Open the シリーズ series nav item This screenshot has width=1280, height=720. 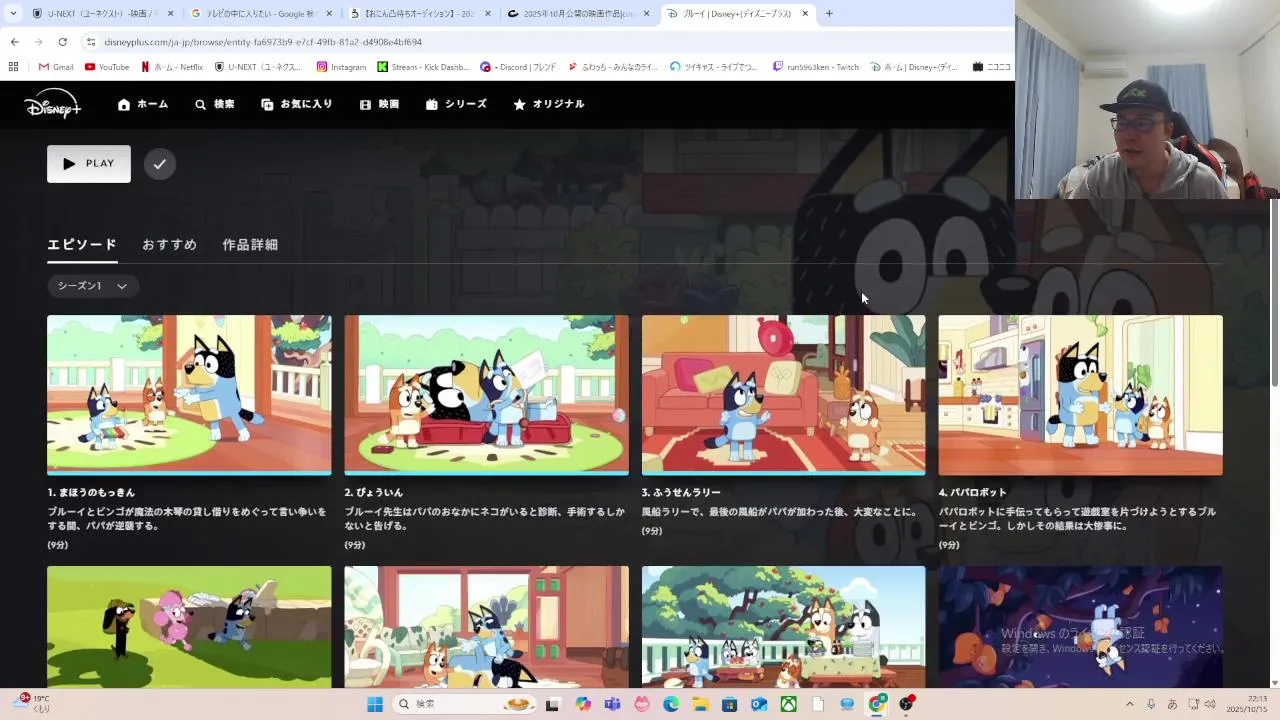[456, 104]
